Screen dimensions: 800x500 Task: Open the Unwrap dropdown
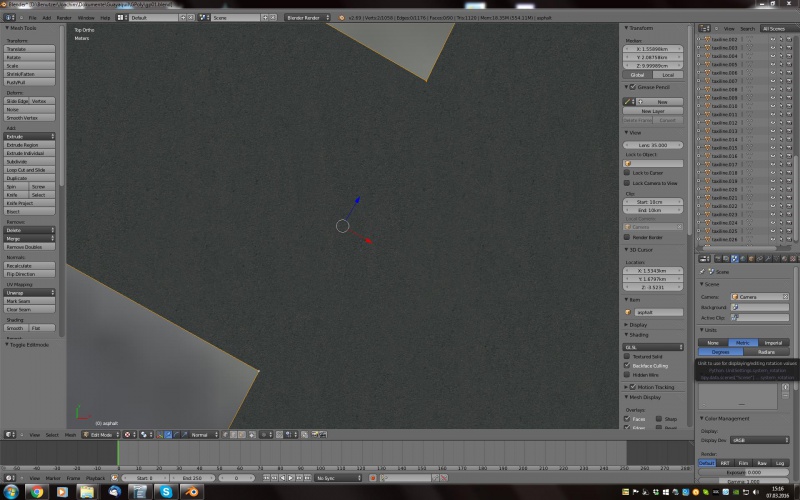click(30, 292)
